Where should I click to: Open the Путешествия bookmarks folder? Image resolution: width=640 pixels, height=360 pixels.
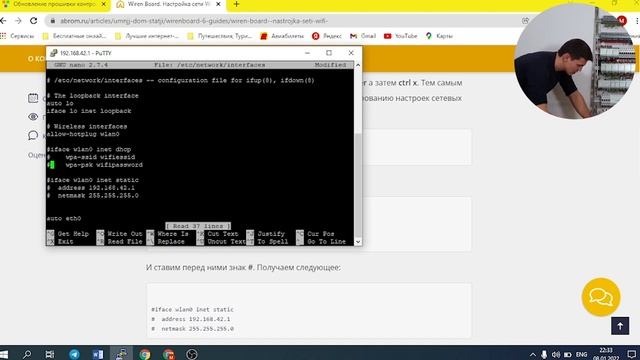pos(220,36)
